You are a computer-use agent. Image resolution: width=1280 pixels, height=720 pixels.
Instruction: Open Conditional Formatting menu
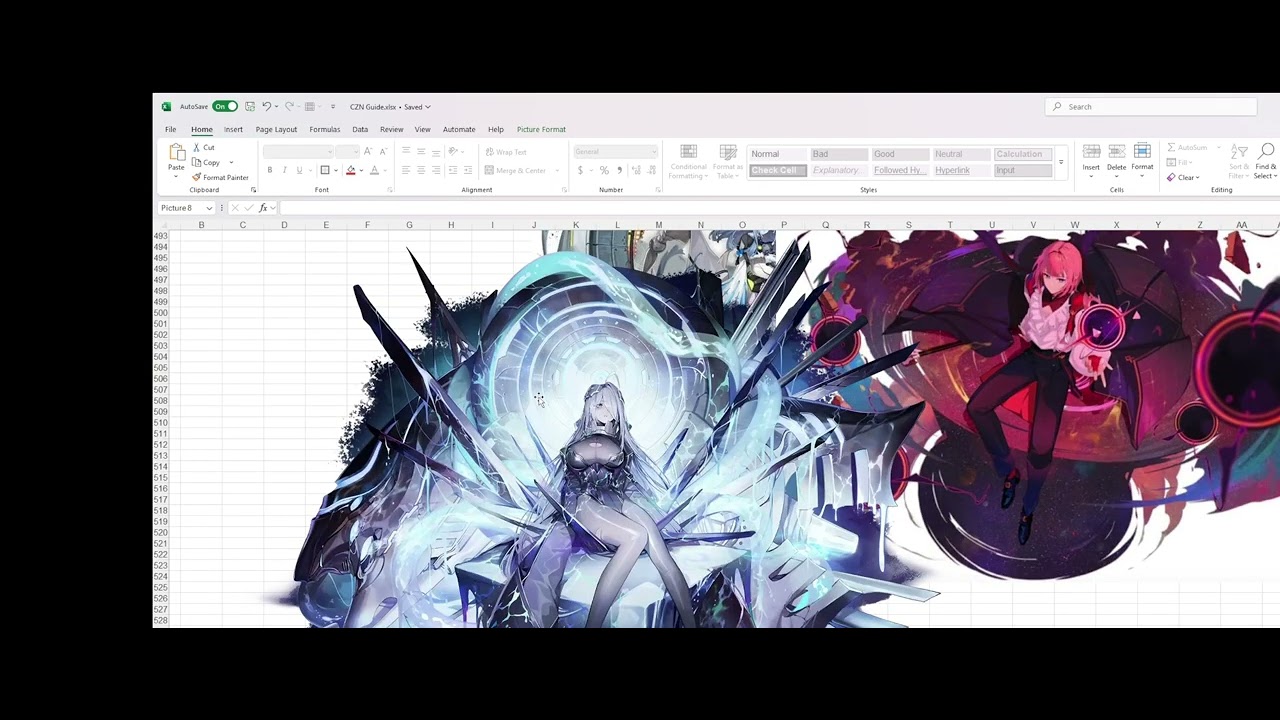tap(688, 163)
